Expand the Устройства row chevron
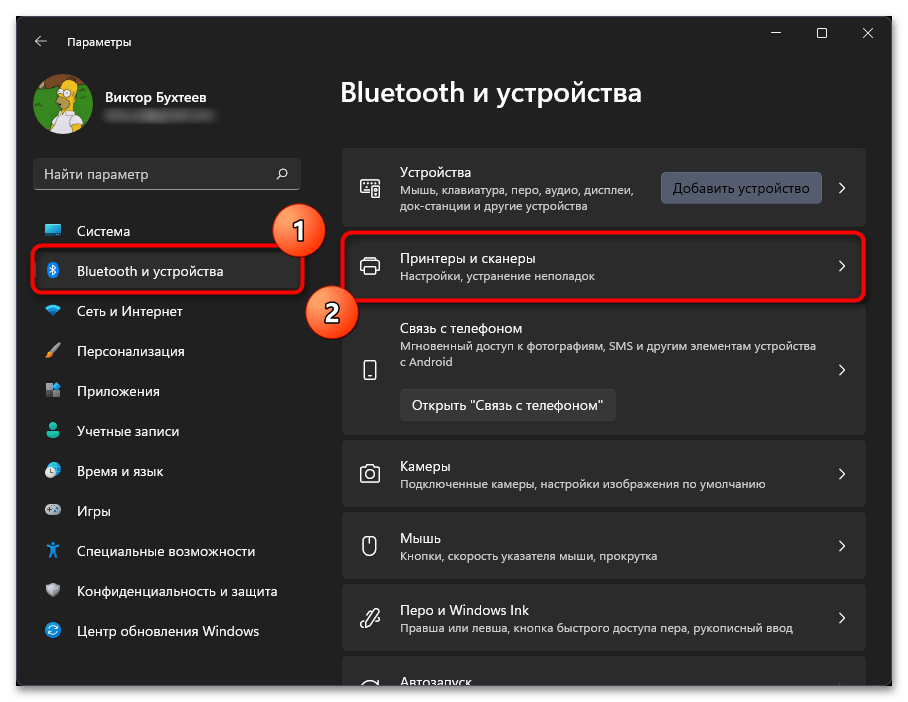Image resolution: width=908 pixels, height=702 pixels. click(842, 188)
